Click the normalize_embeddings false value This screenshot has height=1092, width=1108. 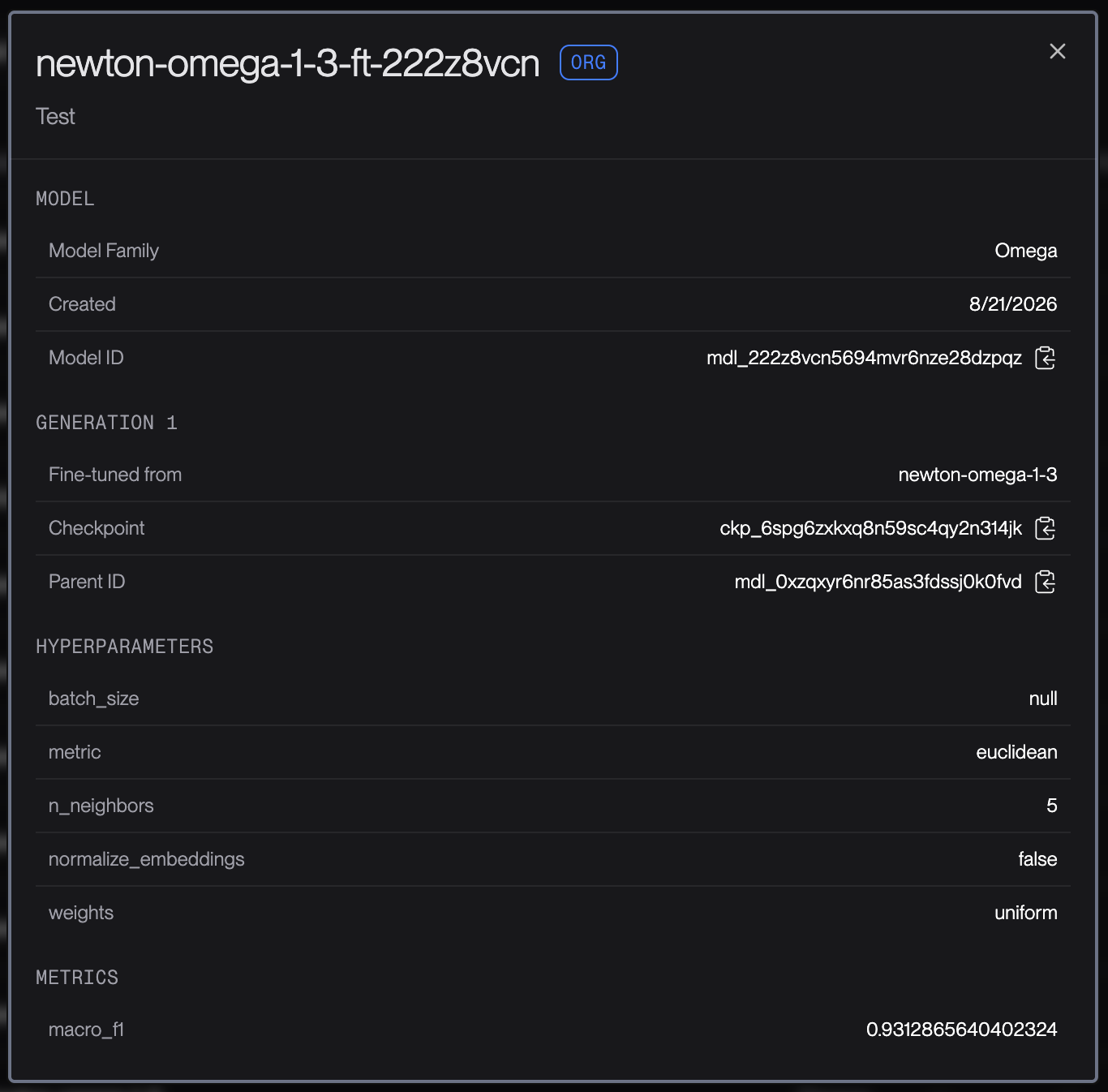[1037, 859]
